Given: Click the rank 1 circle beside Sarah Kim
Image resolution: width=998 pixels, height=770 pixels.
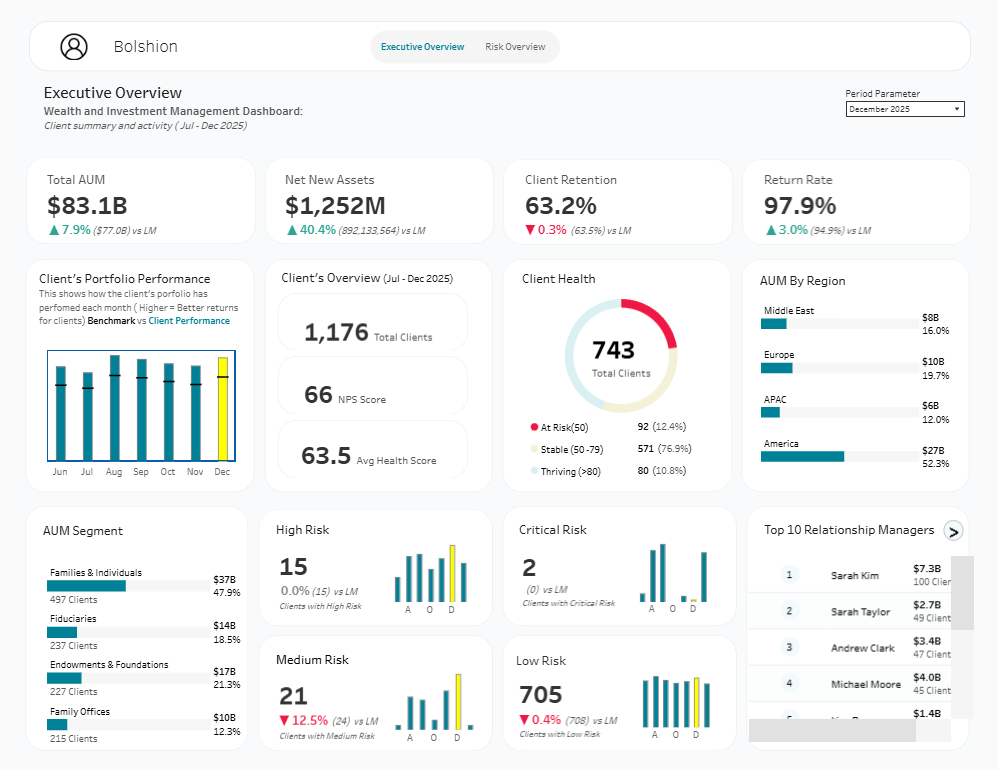Looking at the screenshot, I should click(789, 575).
